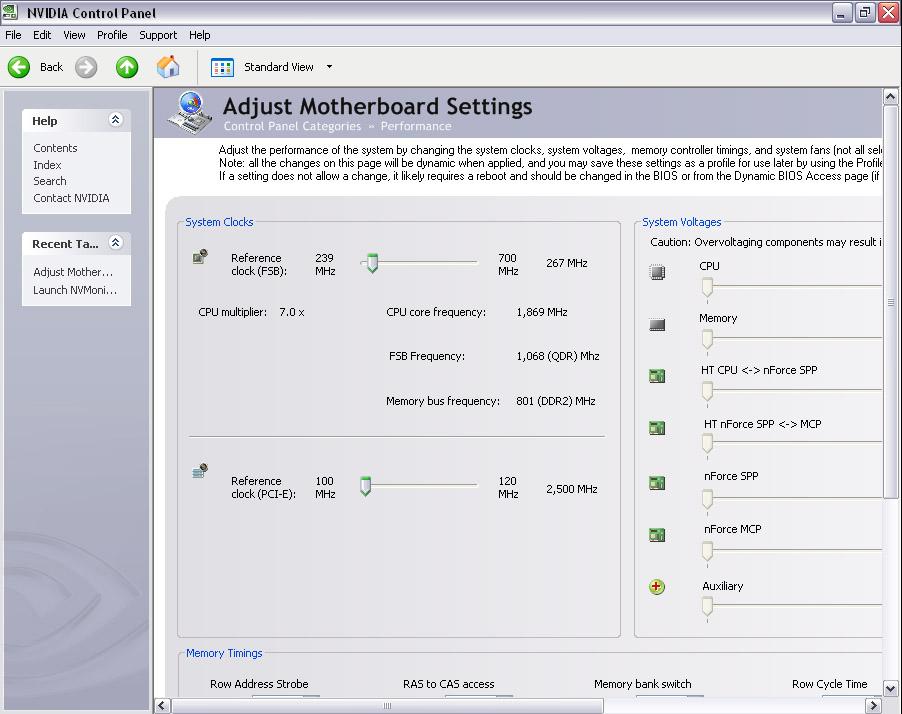This screenshot has height=714, width=902.
Task: Click Contact NVIDIA link
Action: [x=71, y=198]
